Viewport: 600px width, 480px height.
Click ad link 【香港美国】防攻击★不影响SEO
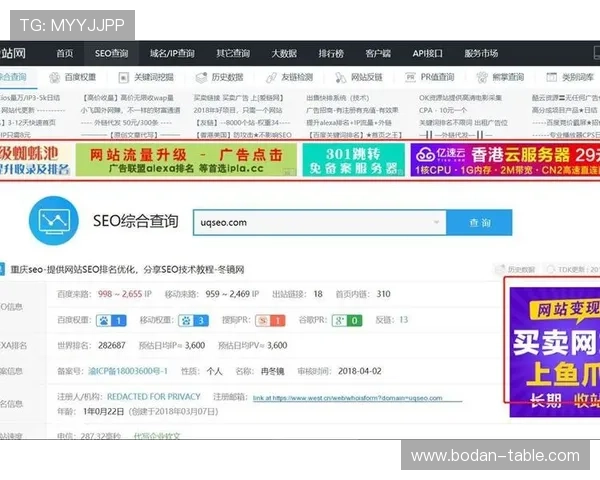coord(243,135)
